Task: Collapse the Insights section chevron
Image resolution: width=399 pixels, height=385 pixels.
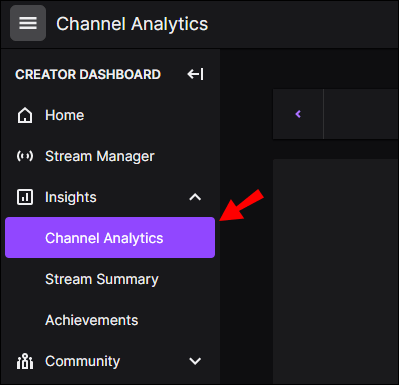Action: click(x=195, y=197)
